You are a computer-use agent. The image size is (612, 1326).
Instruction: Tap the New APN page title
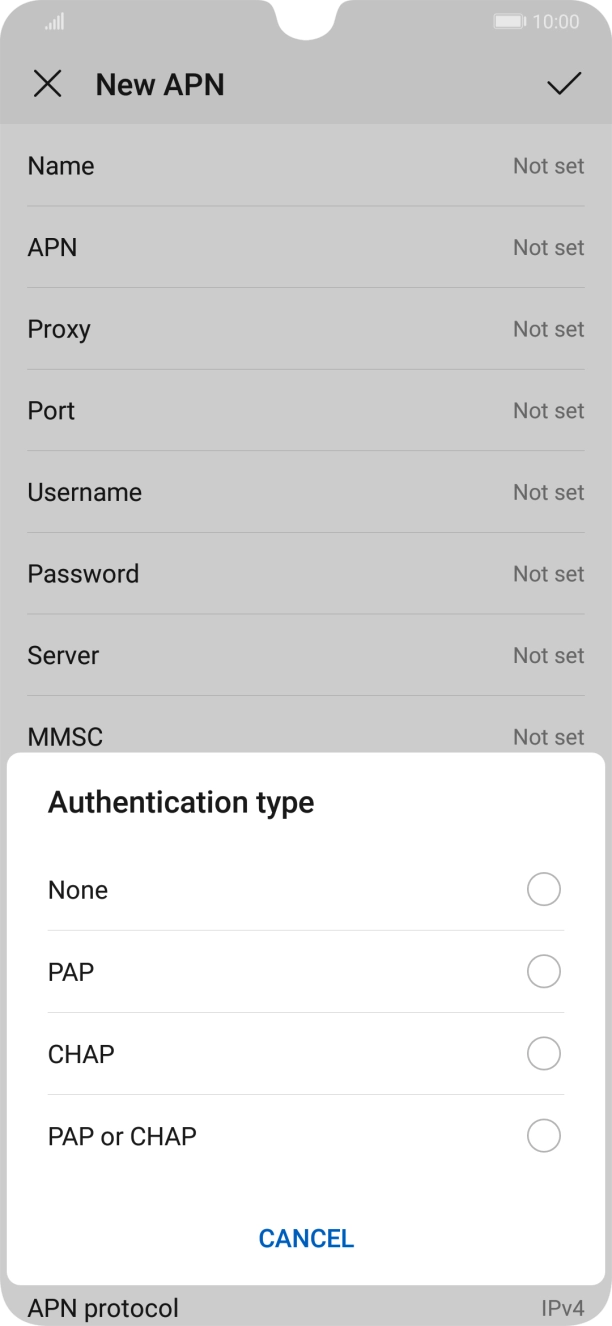click(160, 85)
